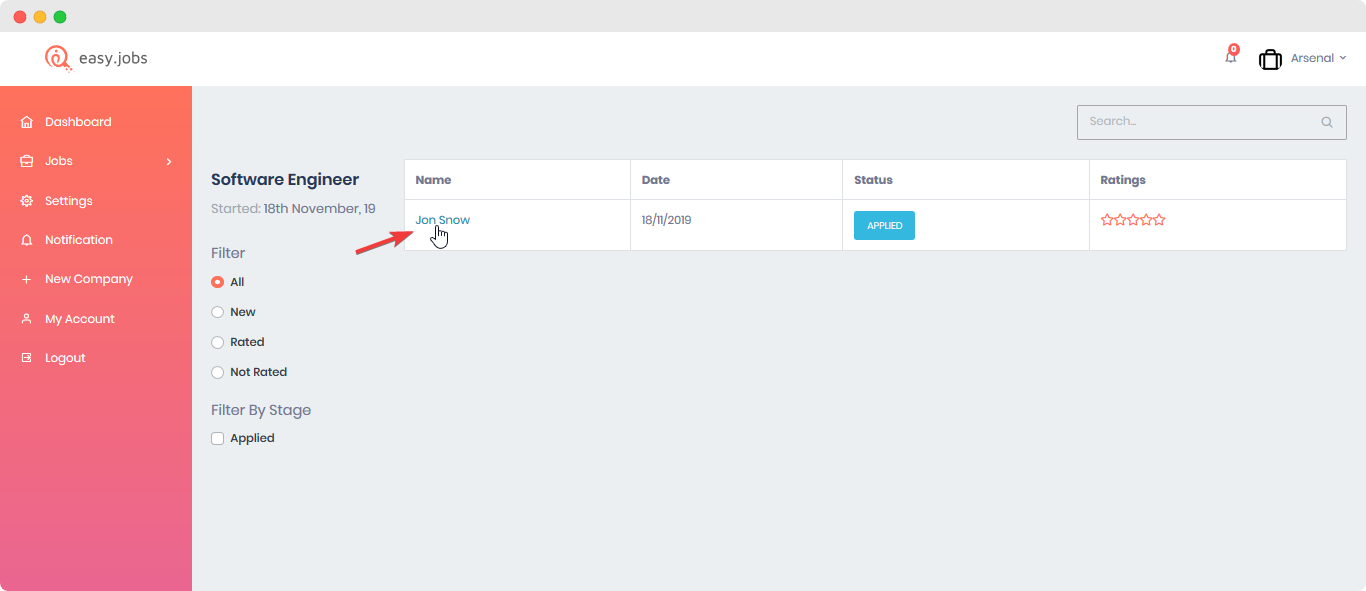
Task: Click the plus icon beside New Company
Action: [x=27, y=279]
